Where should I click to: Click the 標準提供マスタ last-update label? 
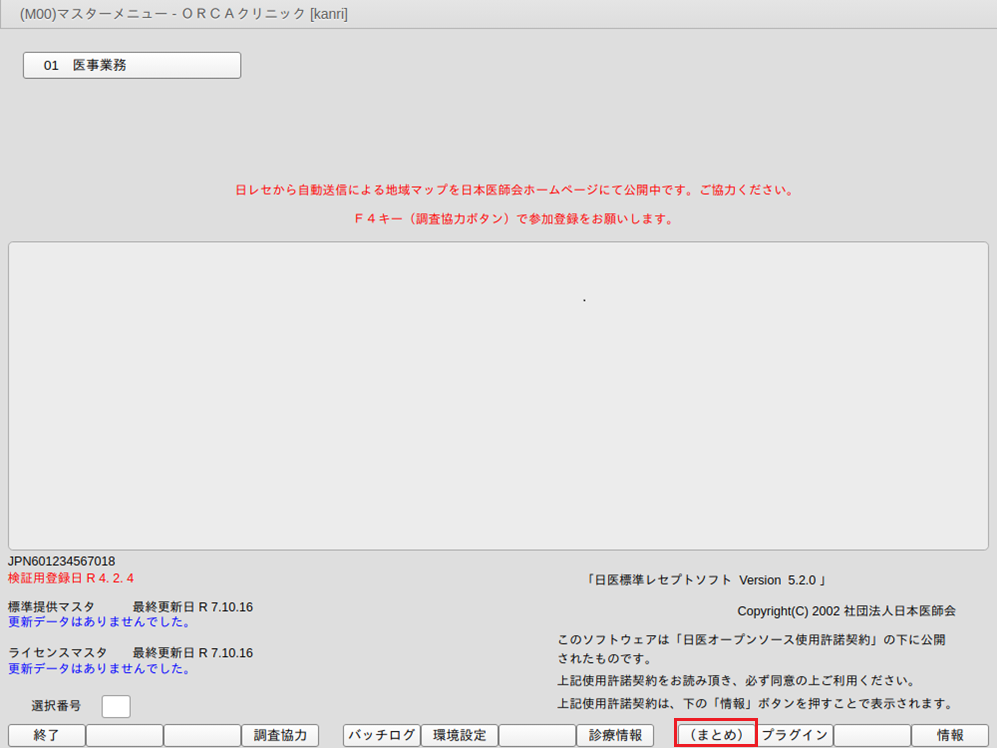(x=130, y=607)
